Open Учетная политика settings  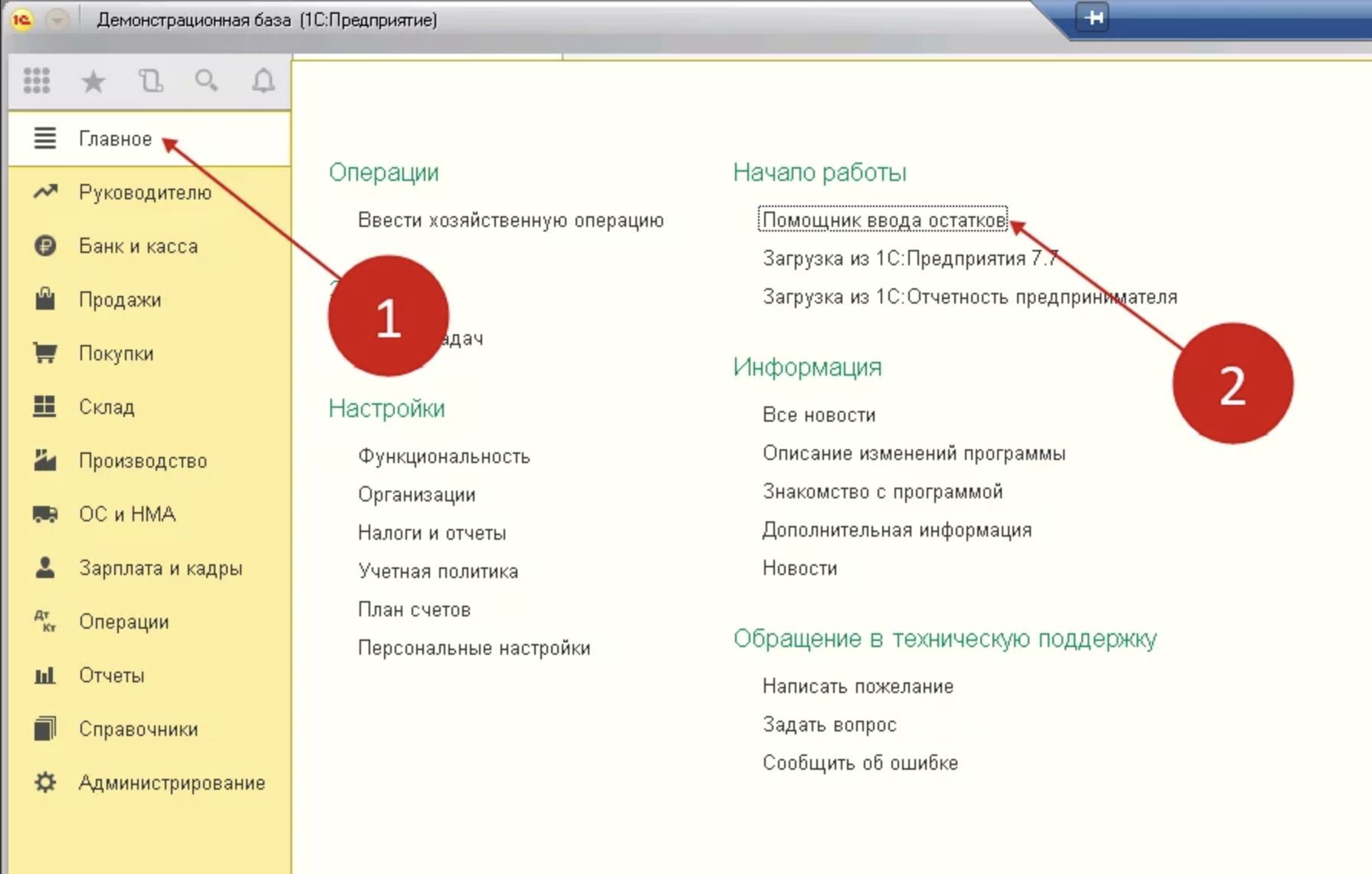(x=438, y=571)
